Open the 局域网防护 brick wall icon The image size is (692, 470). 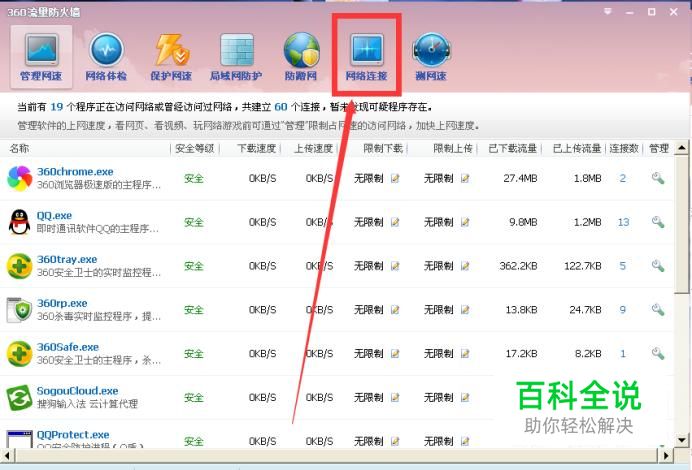pyautogui.click(x=237, y=50)
